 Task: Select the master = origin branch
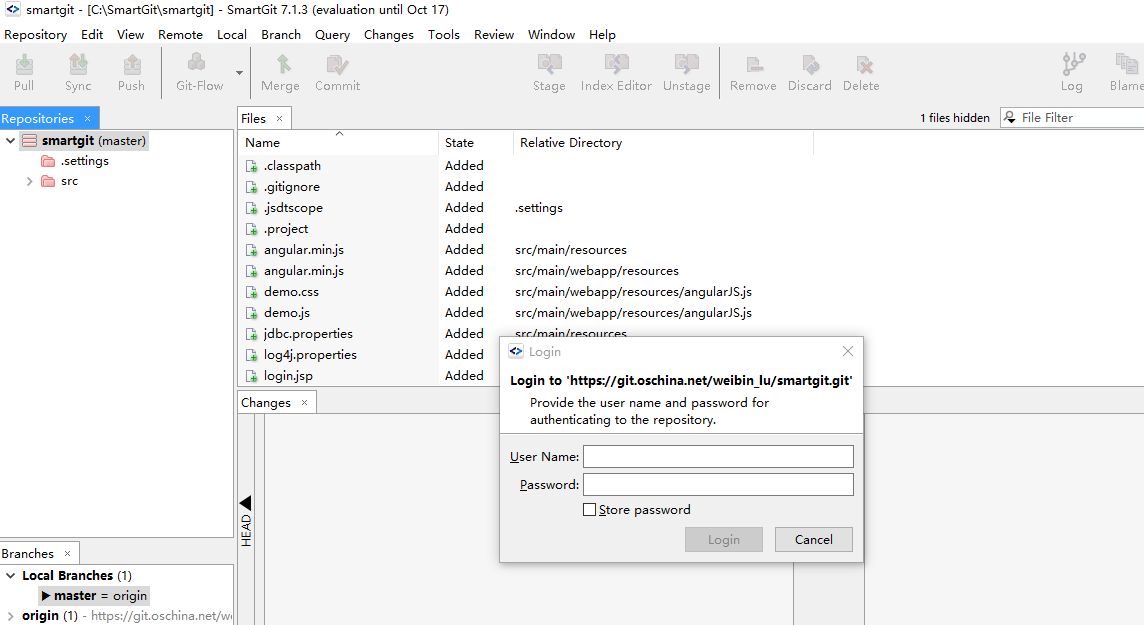pyautogui.click(x=94, y=596)
